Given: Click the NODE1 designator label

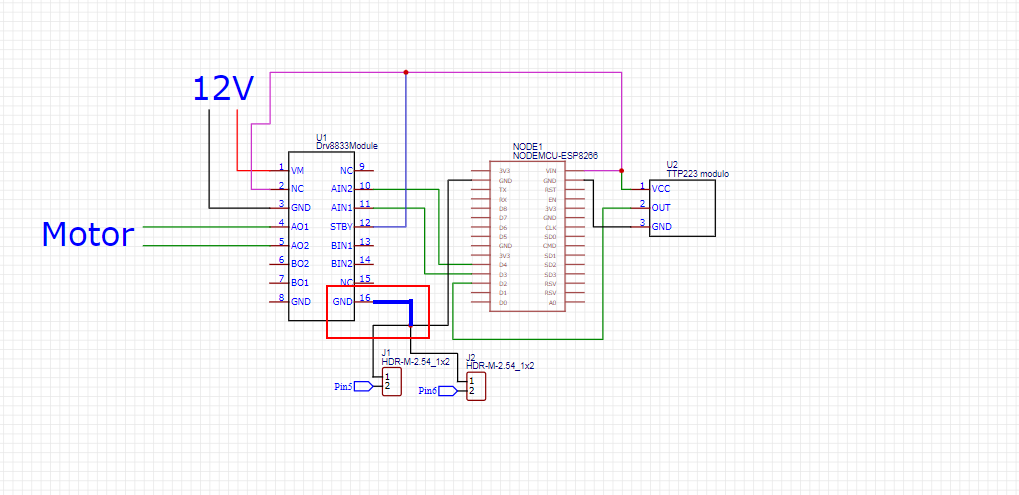Looking at the screenshot, I should [526, 149].
